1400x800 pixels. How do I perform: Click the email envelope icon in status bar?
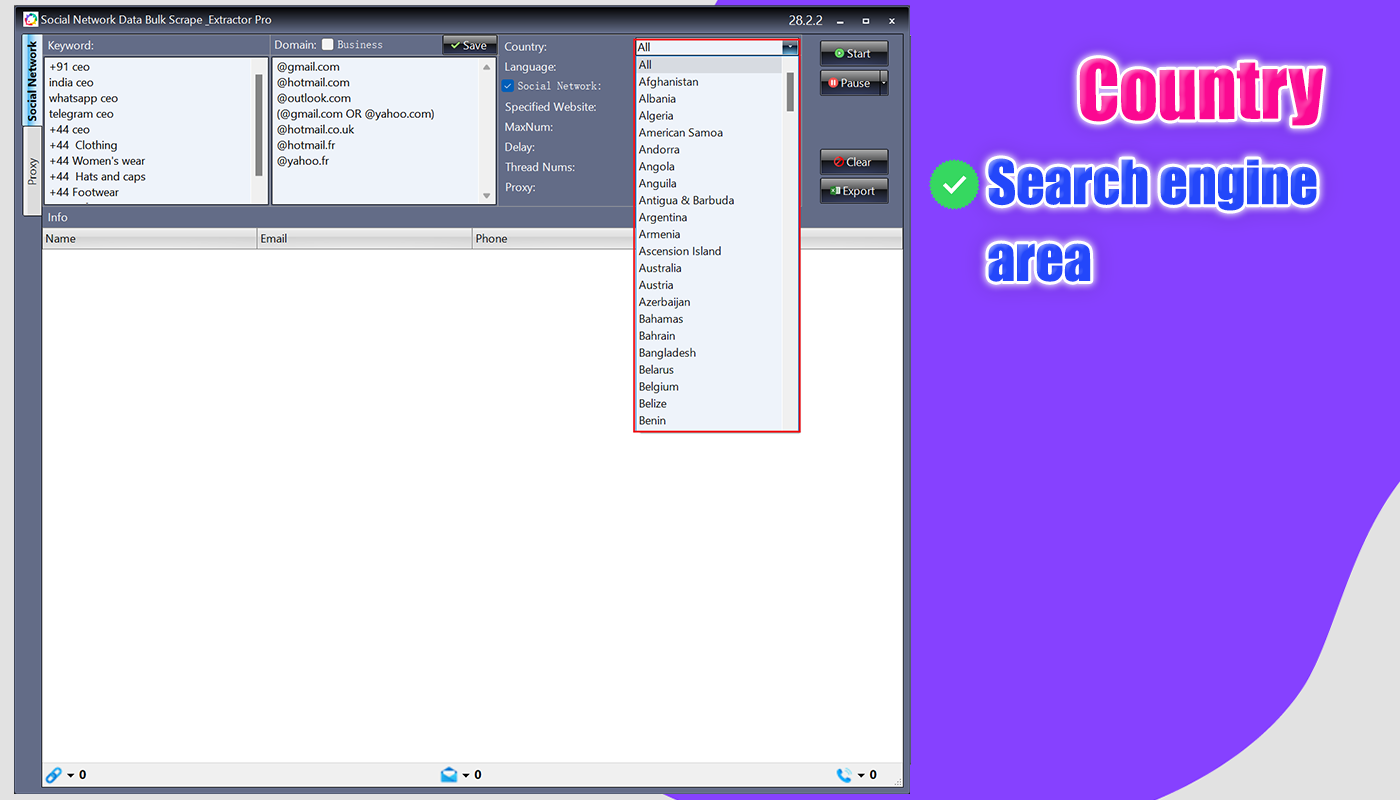coord(449,775)
